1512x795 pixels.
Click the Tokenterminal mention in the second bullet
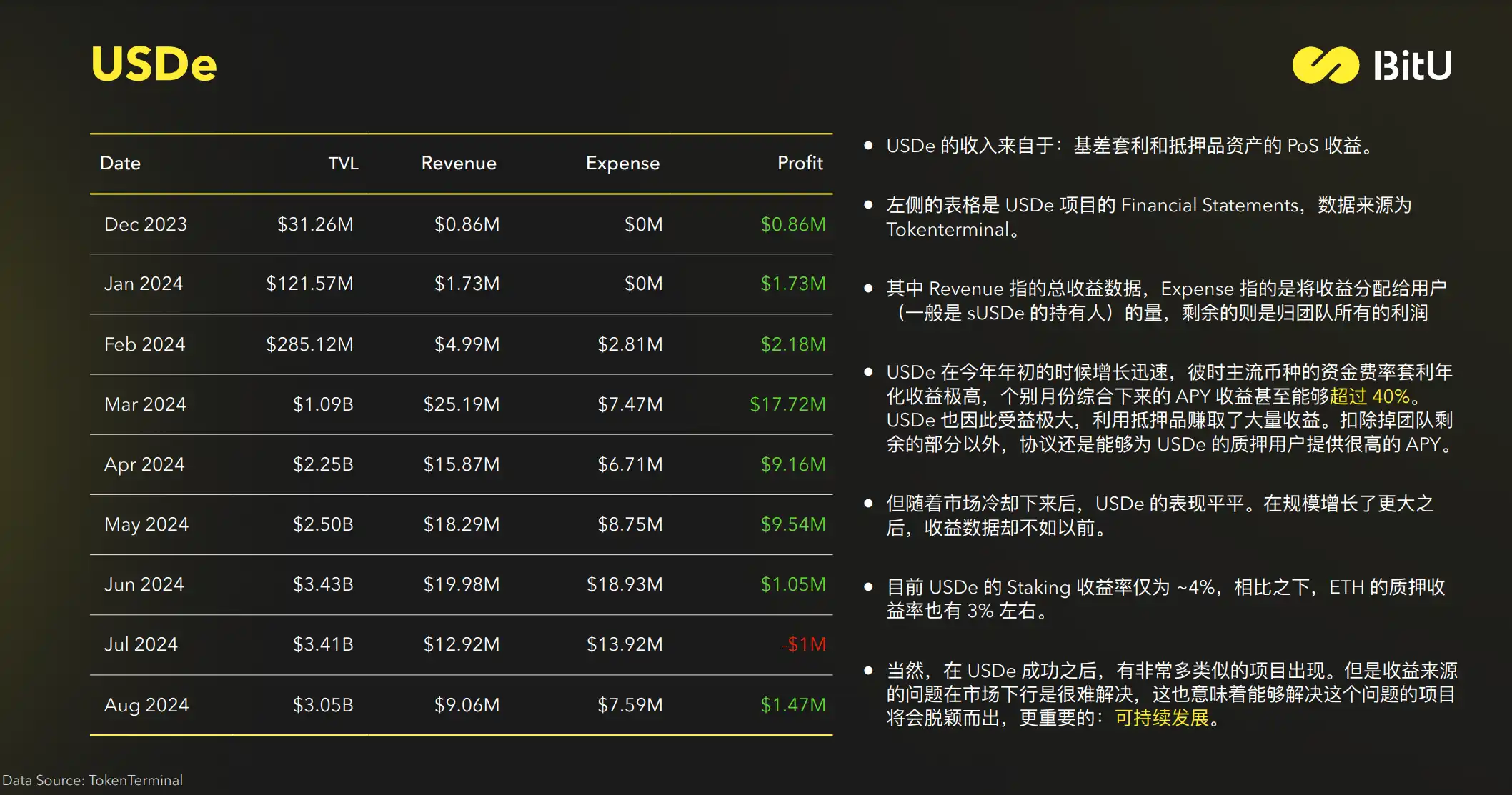(x=948, y=229)
